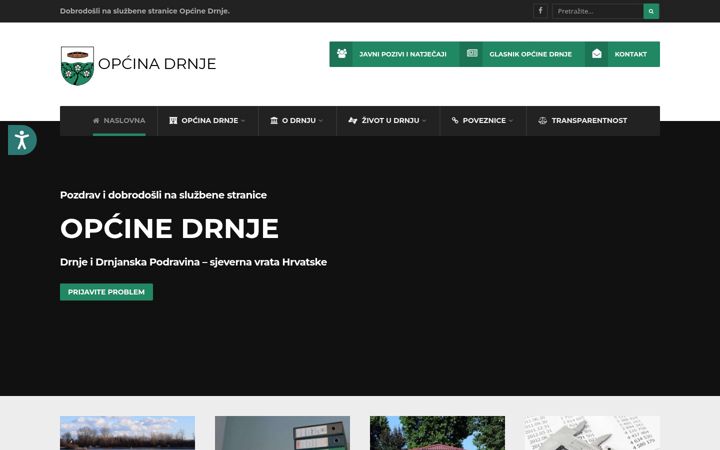720x450 pixels.
Task: Open the river landscape thumbnail
Action: pyautogui.click(x=127, y=433)
